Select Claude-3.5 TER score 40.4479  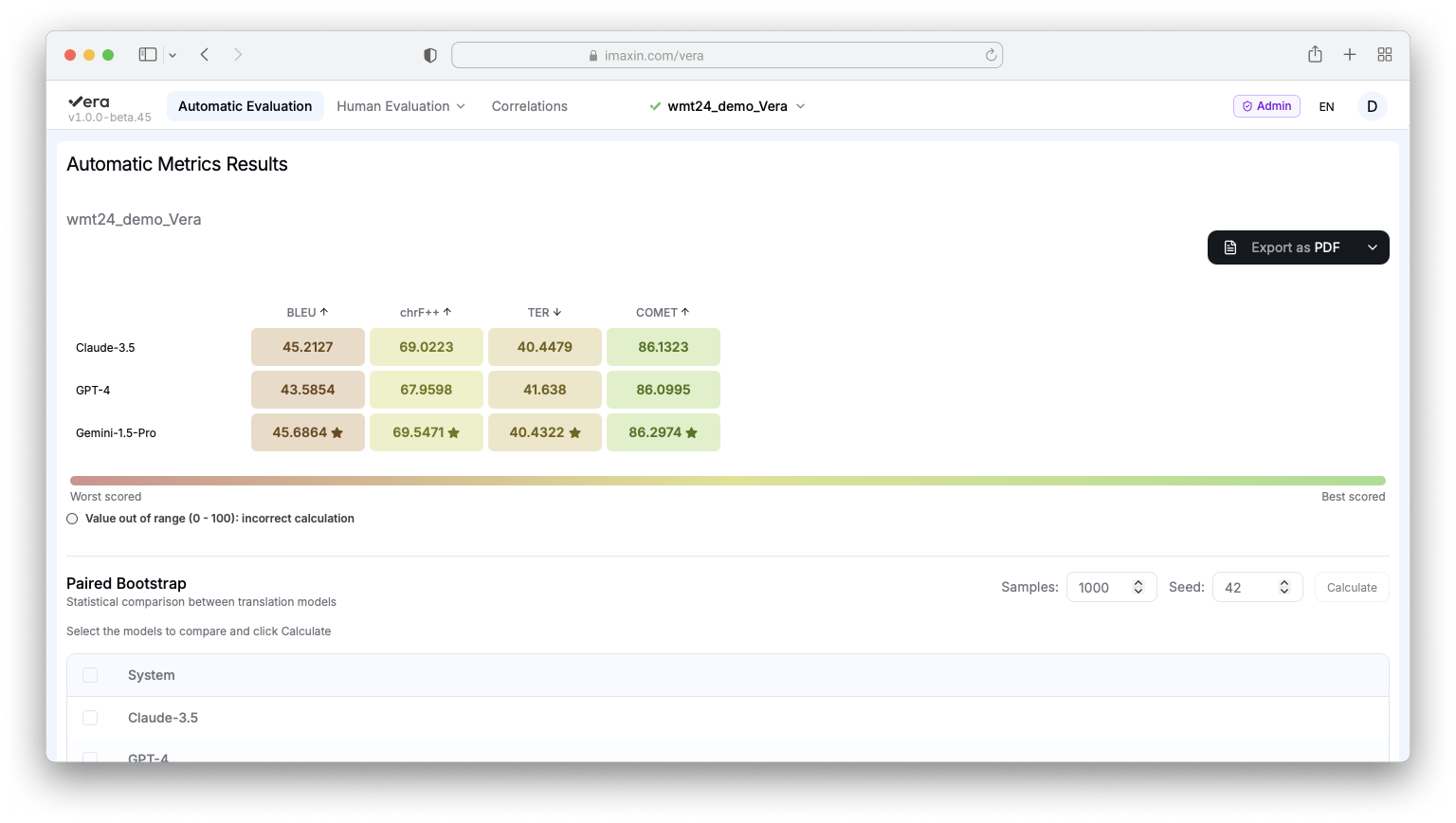coord(545,347)
